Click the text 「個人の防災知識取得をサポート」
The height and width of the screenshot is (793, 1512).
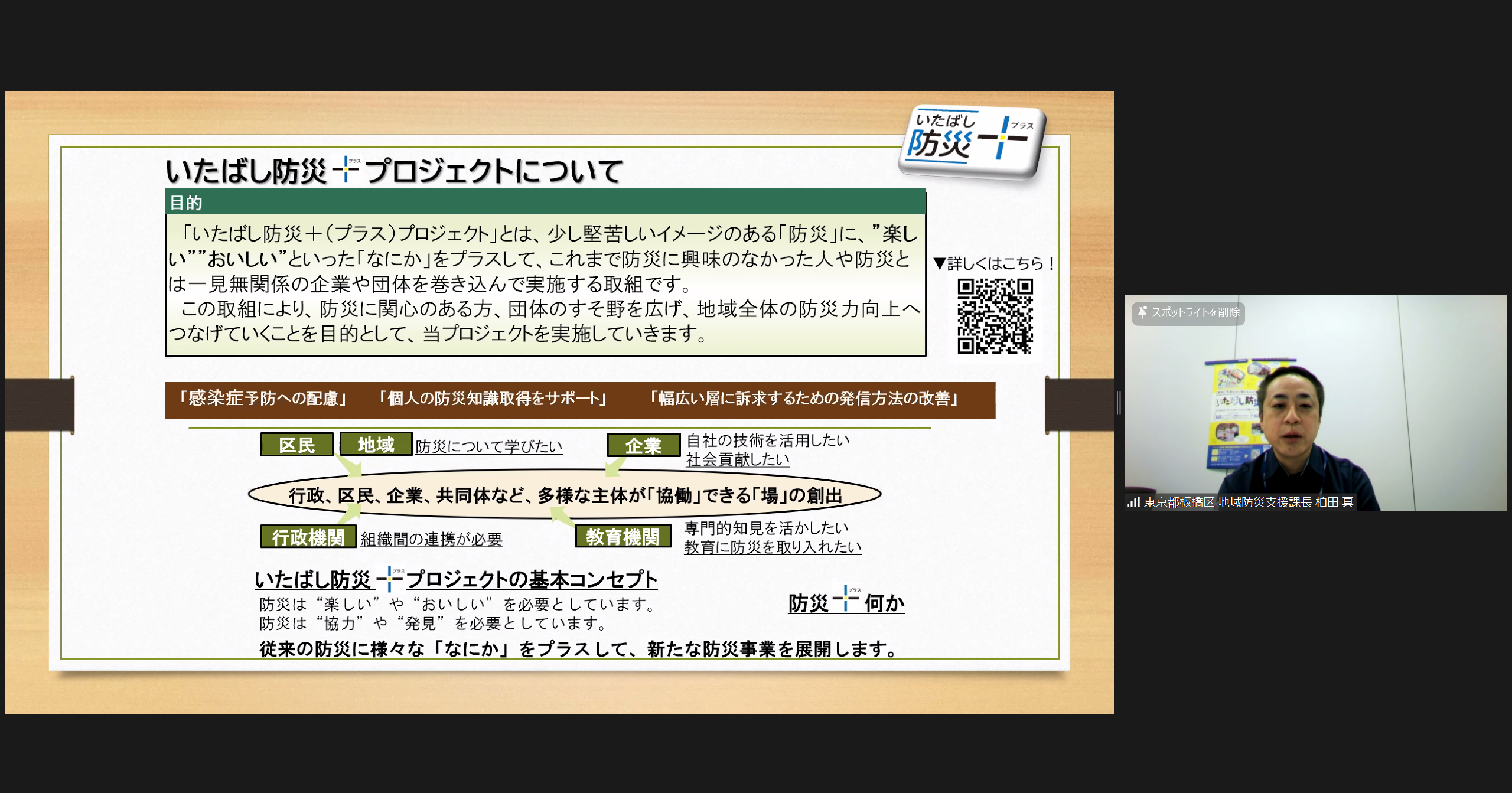[x=493, y=399]
